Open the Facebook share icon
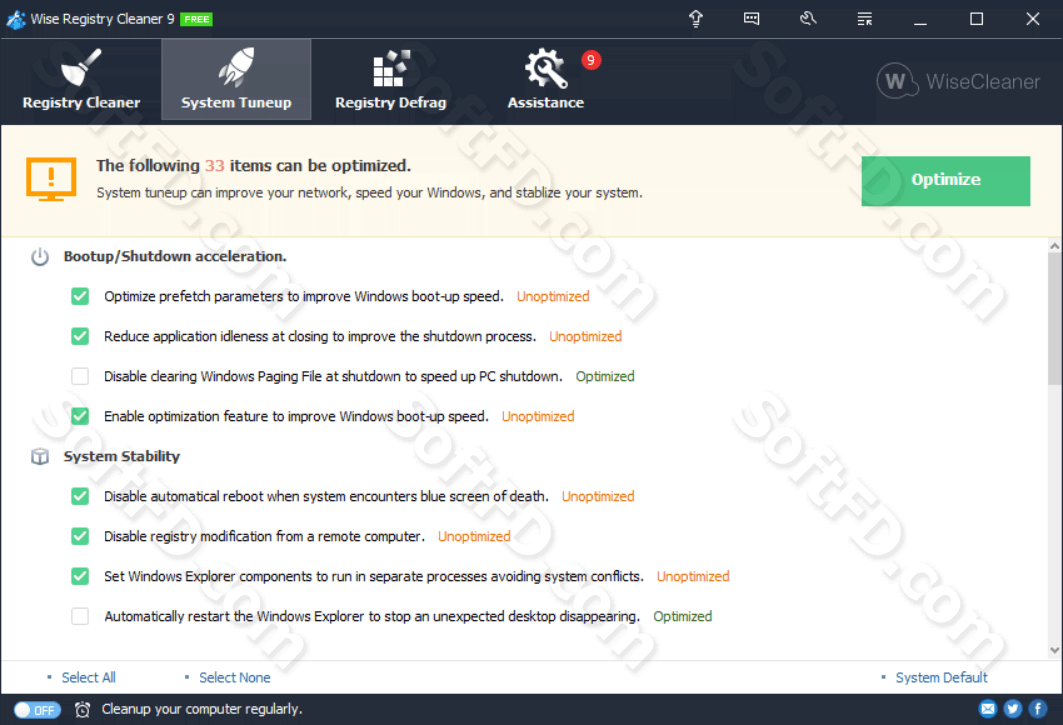 coord(1038,709)
